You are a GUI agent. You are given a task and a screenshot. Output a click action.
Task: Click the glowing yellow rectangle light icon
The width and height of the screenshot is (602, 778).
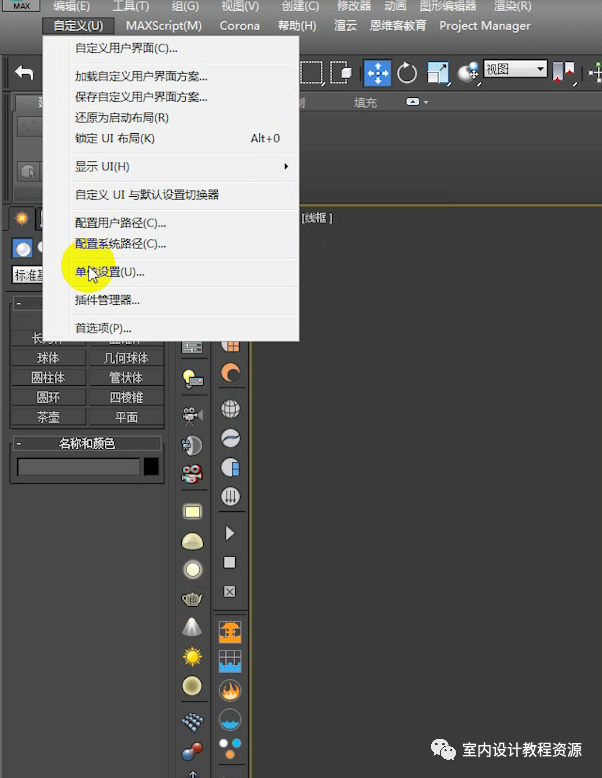193,512
